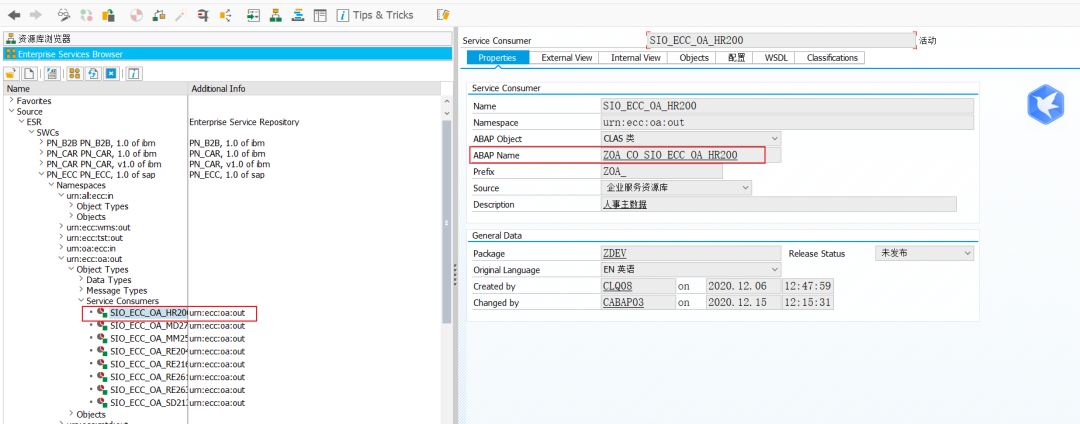1080x424 pixels.
Task: Switch to the Classifications tab
Action: (832, 58)
